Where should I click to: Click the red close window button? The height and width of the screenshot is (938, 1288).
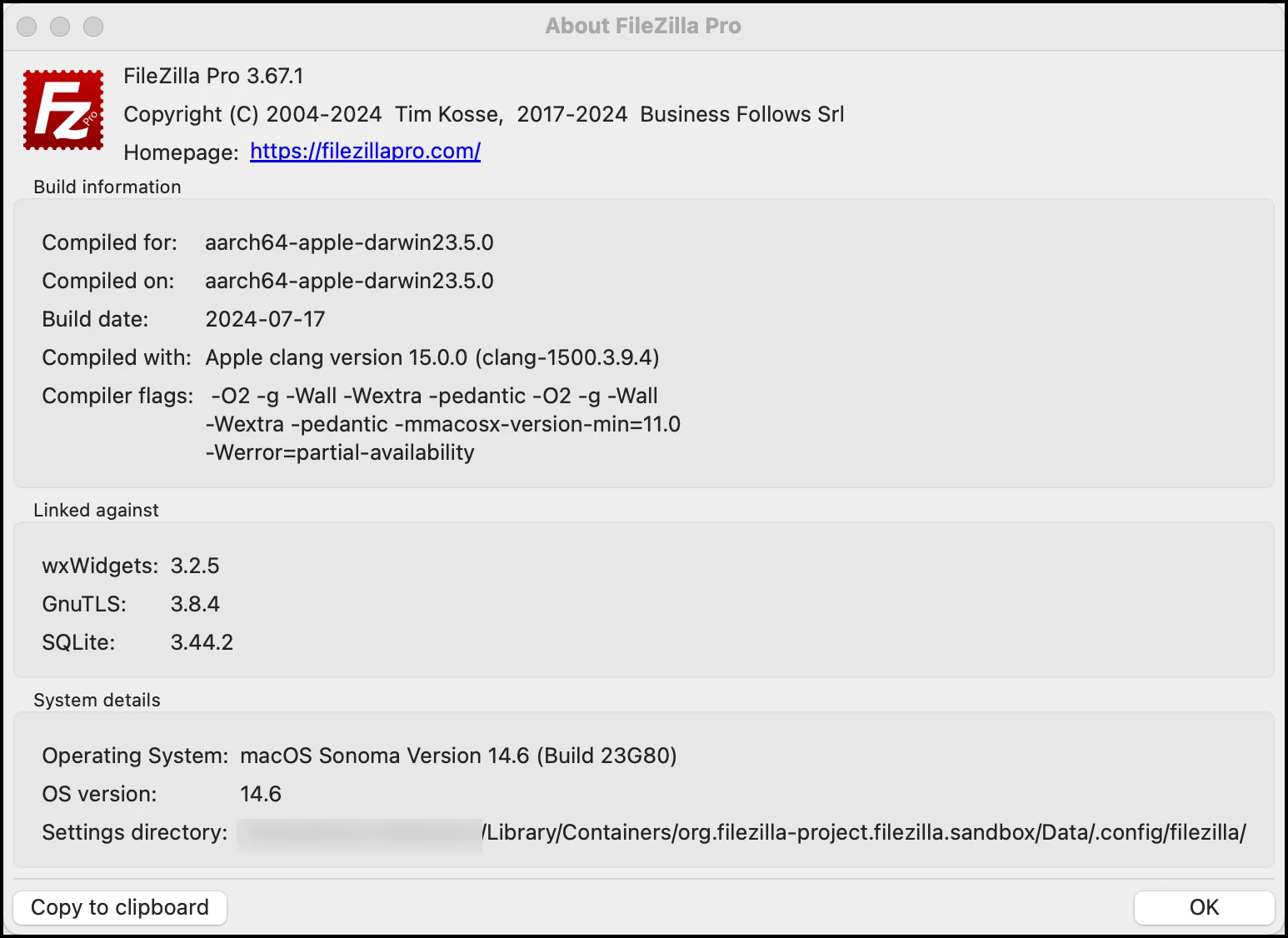click(x=27, y=27)
